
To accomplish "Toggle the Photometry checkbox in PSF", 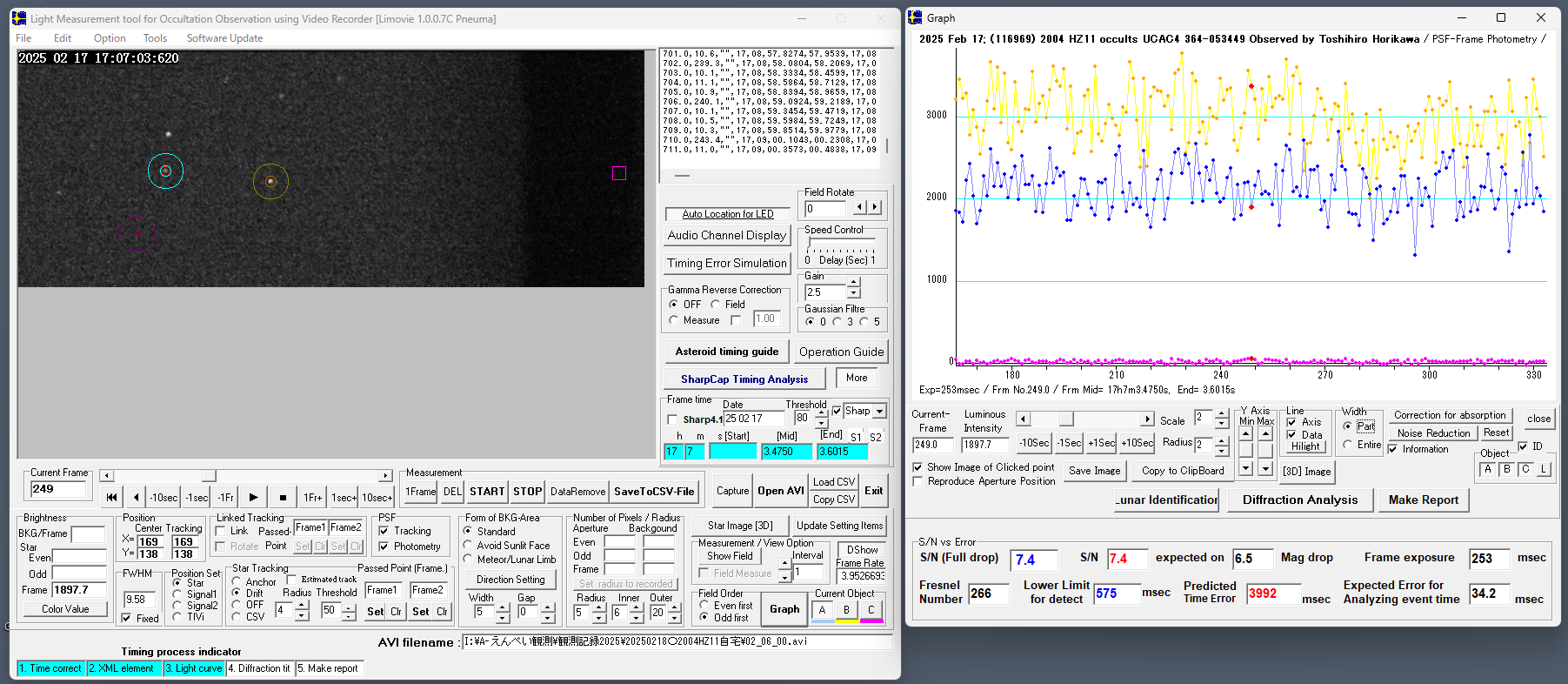I will click(x=384, y=547).
